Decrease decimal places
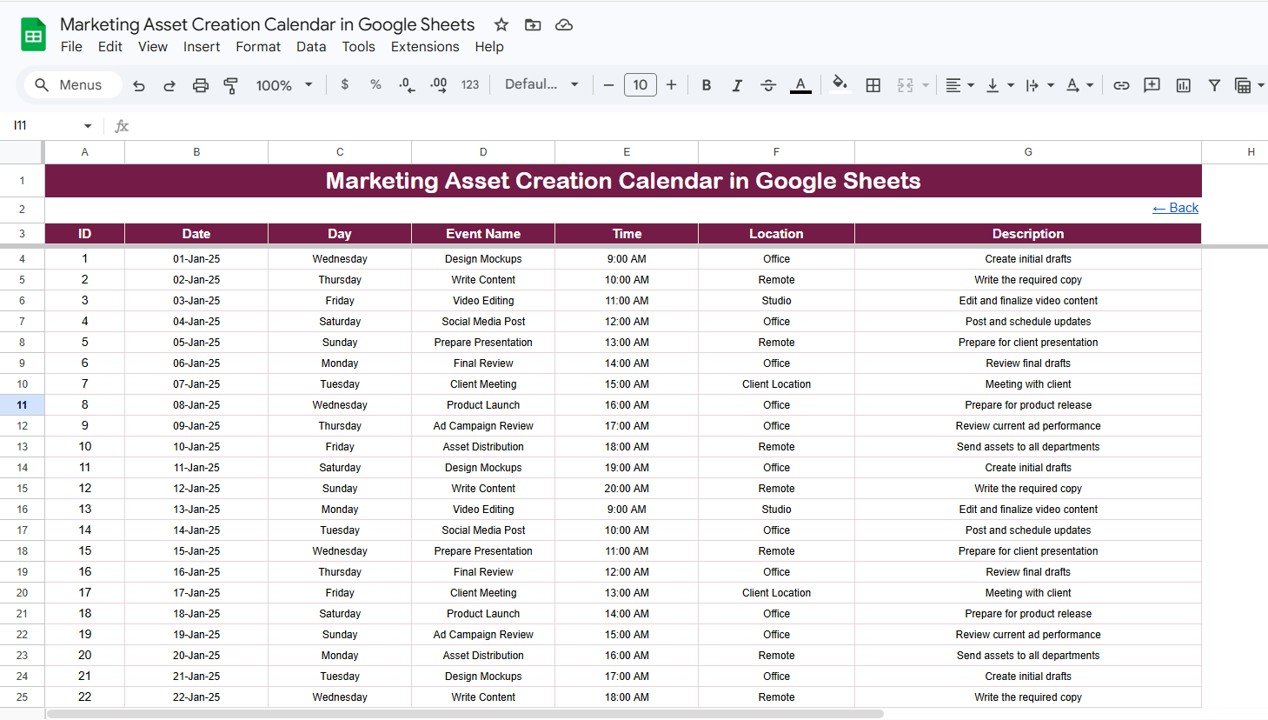Screen dimensions: 1268x720 [x=407, y=85]
